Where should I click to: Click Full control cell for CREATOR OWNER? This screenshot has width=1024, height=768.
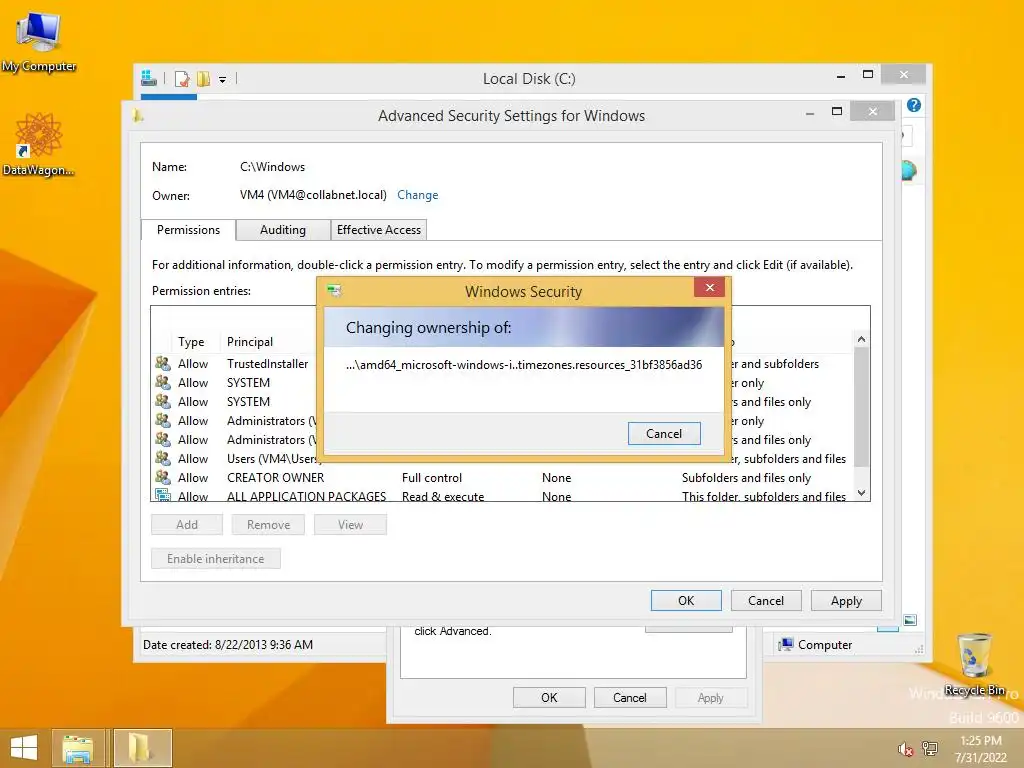432,478
